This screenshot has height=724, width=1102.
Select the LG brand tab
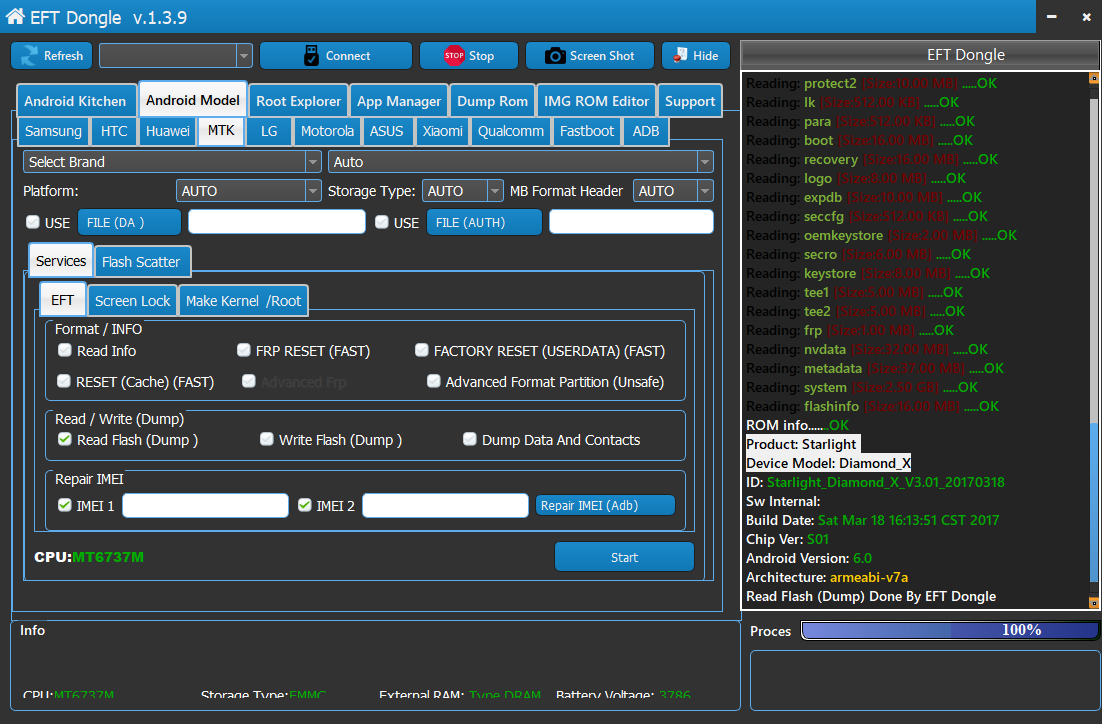pos(269,131)
